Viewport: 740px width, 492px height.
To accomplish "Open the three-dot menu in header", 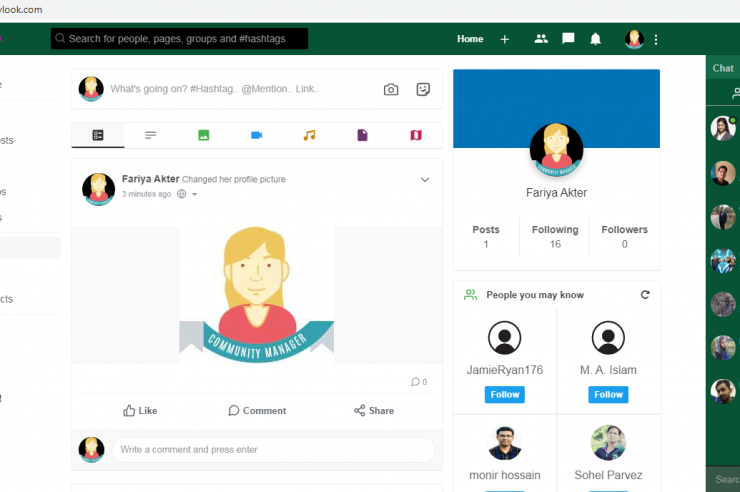I will tap(656, 40).
